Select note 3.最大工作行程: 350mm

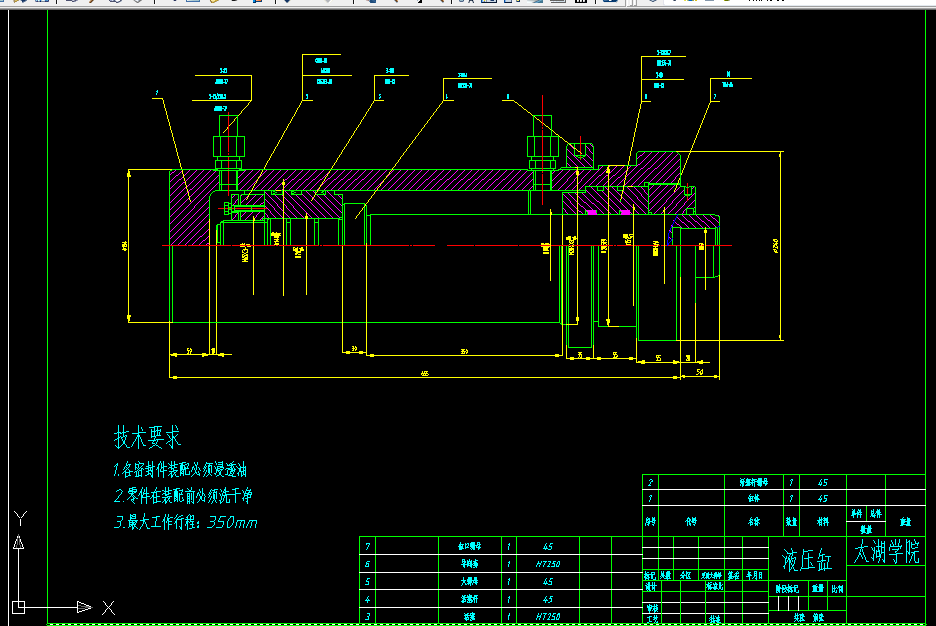186,522
